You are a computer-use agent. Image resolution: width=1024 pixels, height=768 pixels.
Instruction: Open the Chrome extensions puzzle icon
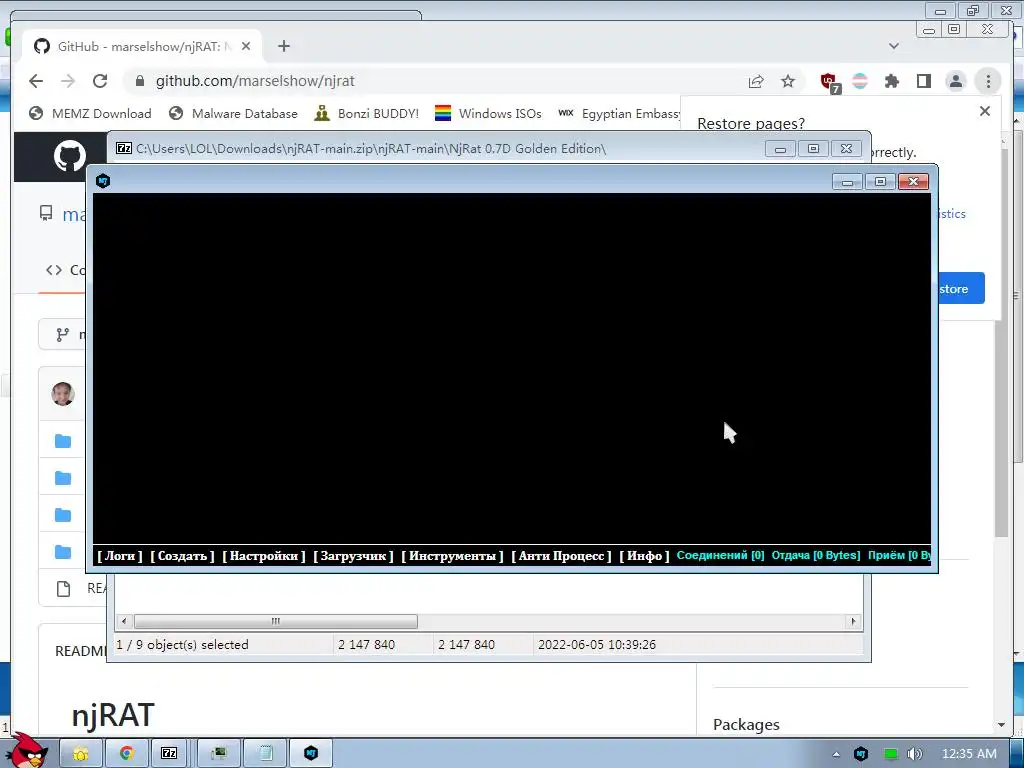[891, 81]
